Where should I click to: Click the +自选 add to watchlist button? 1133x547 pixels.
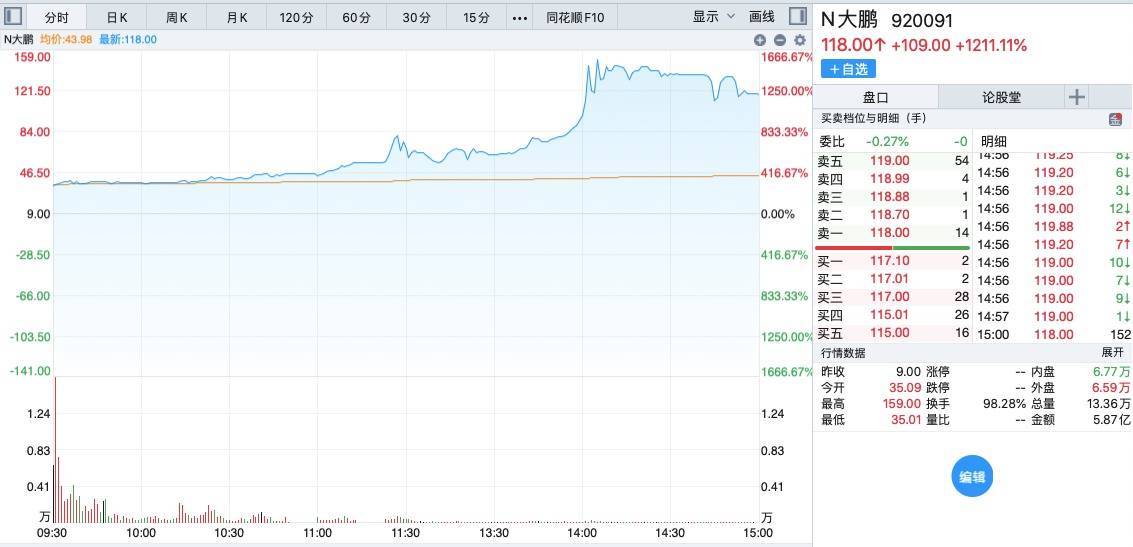848,69
